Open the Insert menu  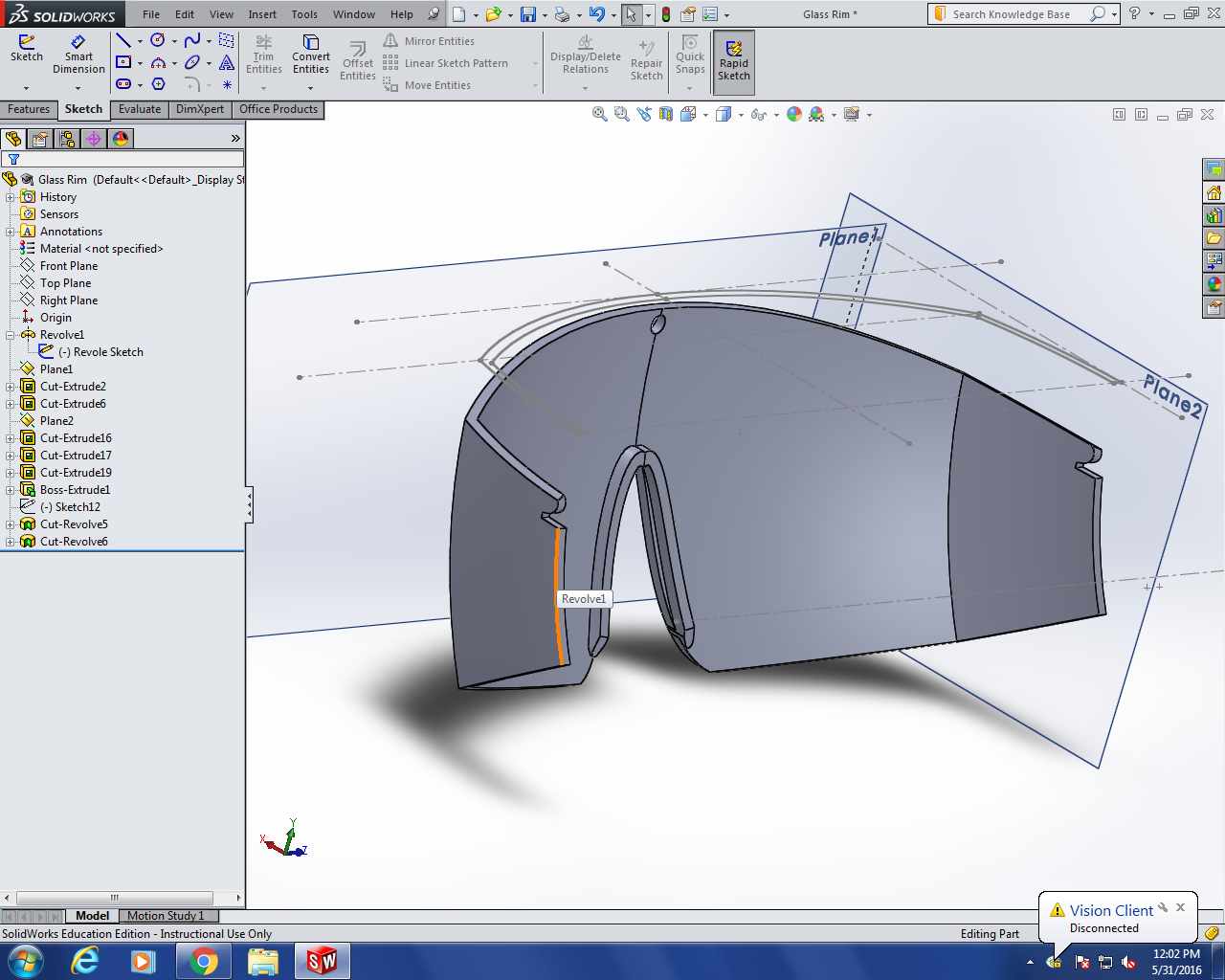click(x=262, y=14)
